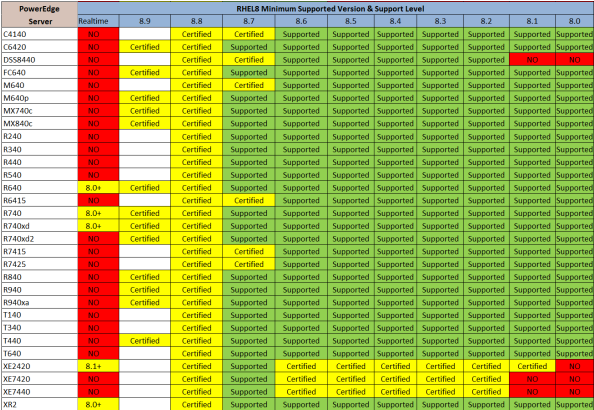
Task: Select the 8.8 Certified cell for R540
Action: click(x=197, y=175)
